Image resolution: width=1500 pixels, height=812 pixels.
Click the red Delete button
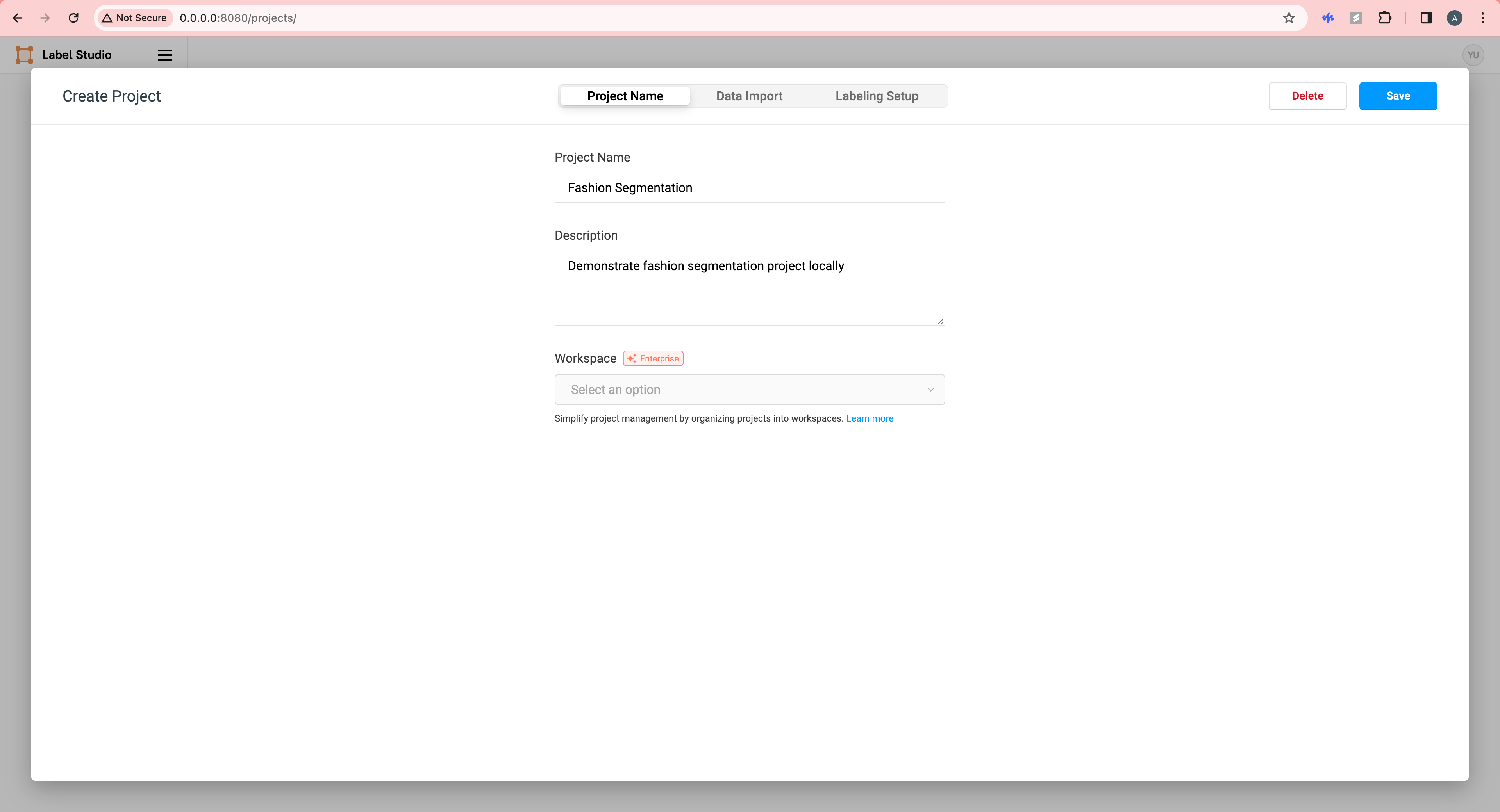point(1307,96)
